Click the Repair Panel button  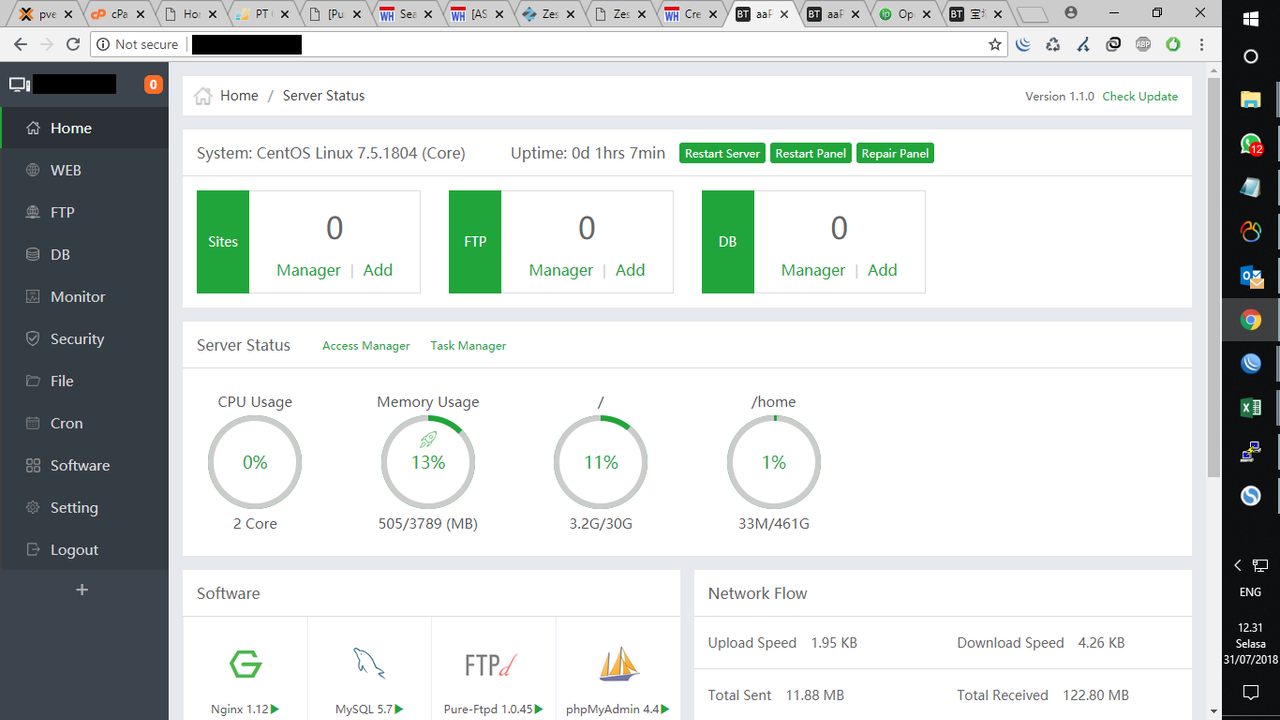895,153
